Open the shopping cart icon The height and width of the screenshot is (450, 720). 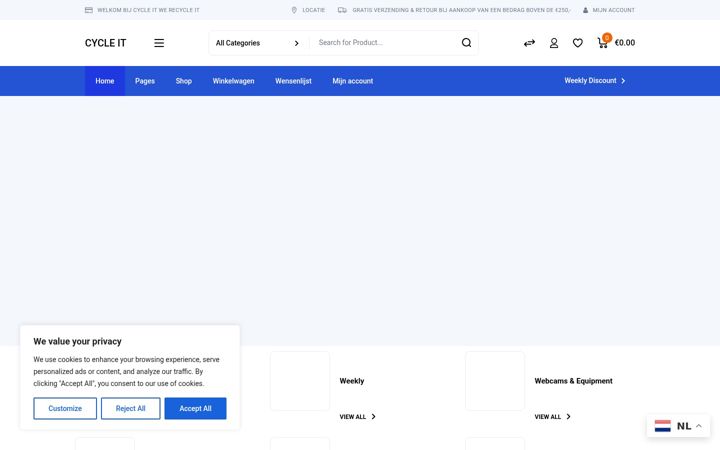[602, 44]
